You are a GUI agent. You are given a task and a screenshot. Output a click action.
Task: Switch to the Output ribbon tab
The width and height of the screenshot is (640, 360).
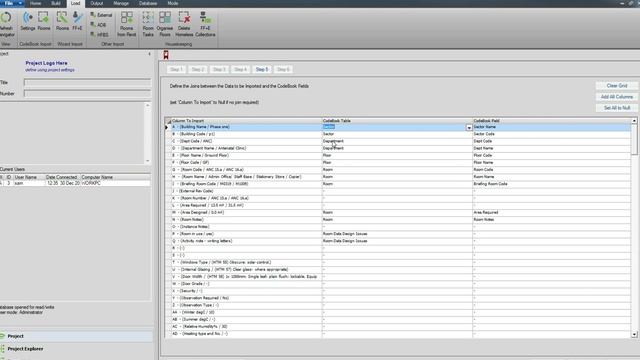click(97, 3)
